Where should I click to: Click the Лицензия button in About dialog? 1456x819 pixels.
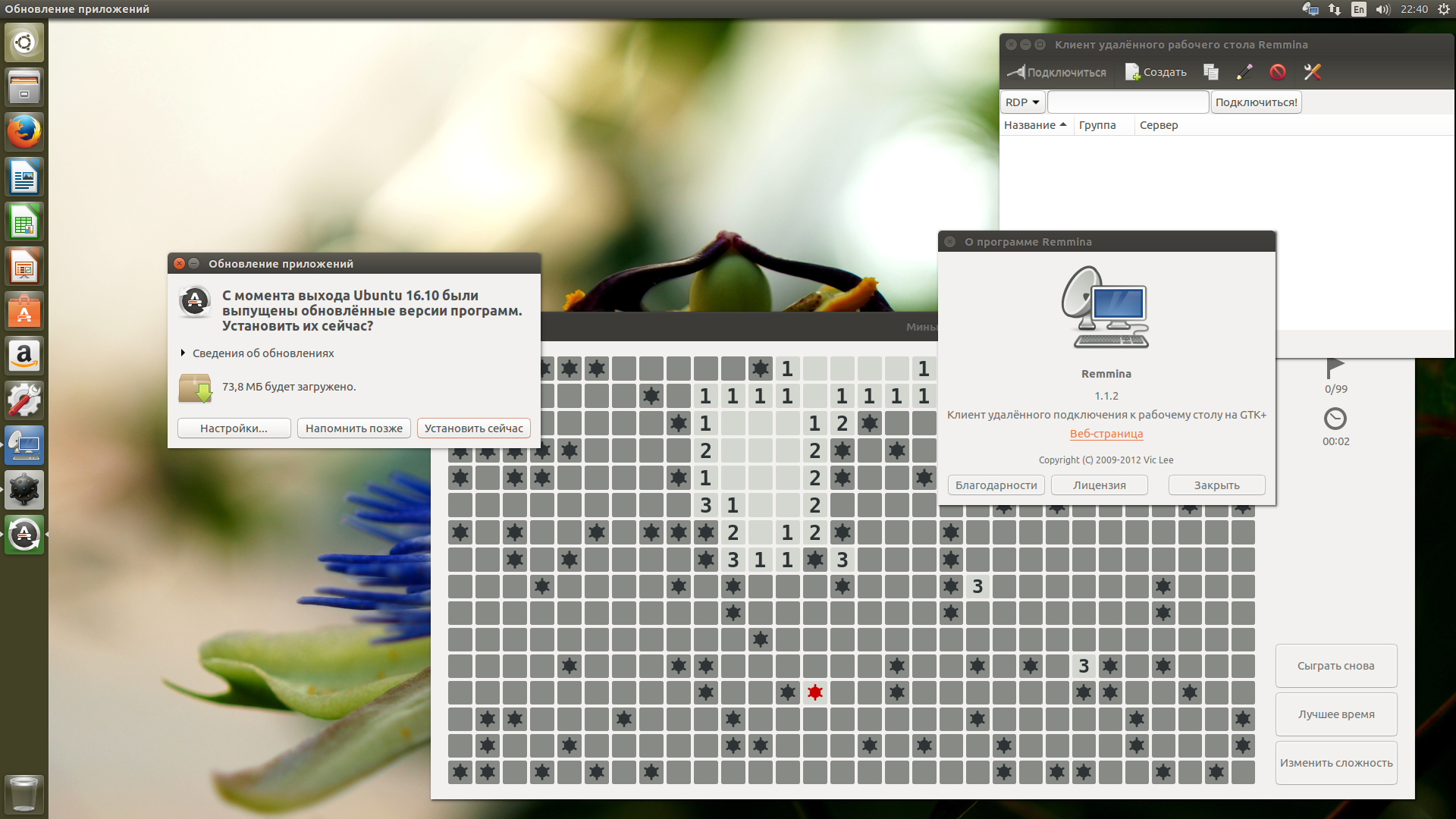pos(1100,485)
